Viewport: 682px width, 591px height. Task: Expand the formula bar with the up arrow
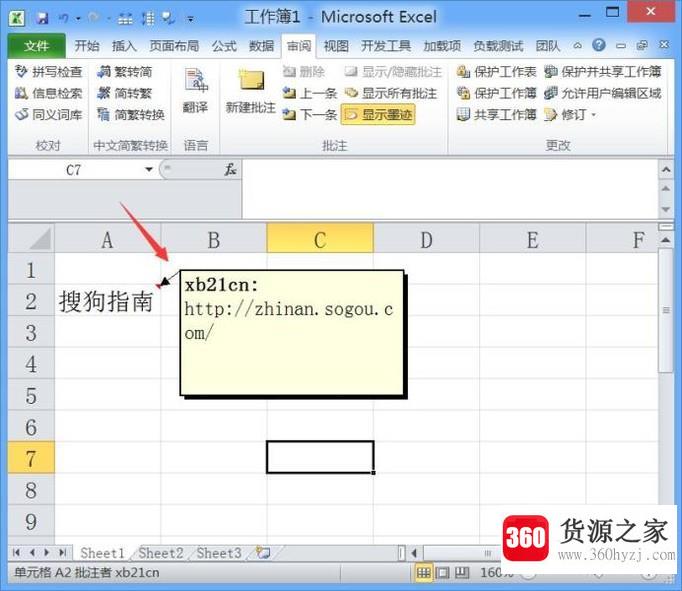(x=666, y=170)
